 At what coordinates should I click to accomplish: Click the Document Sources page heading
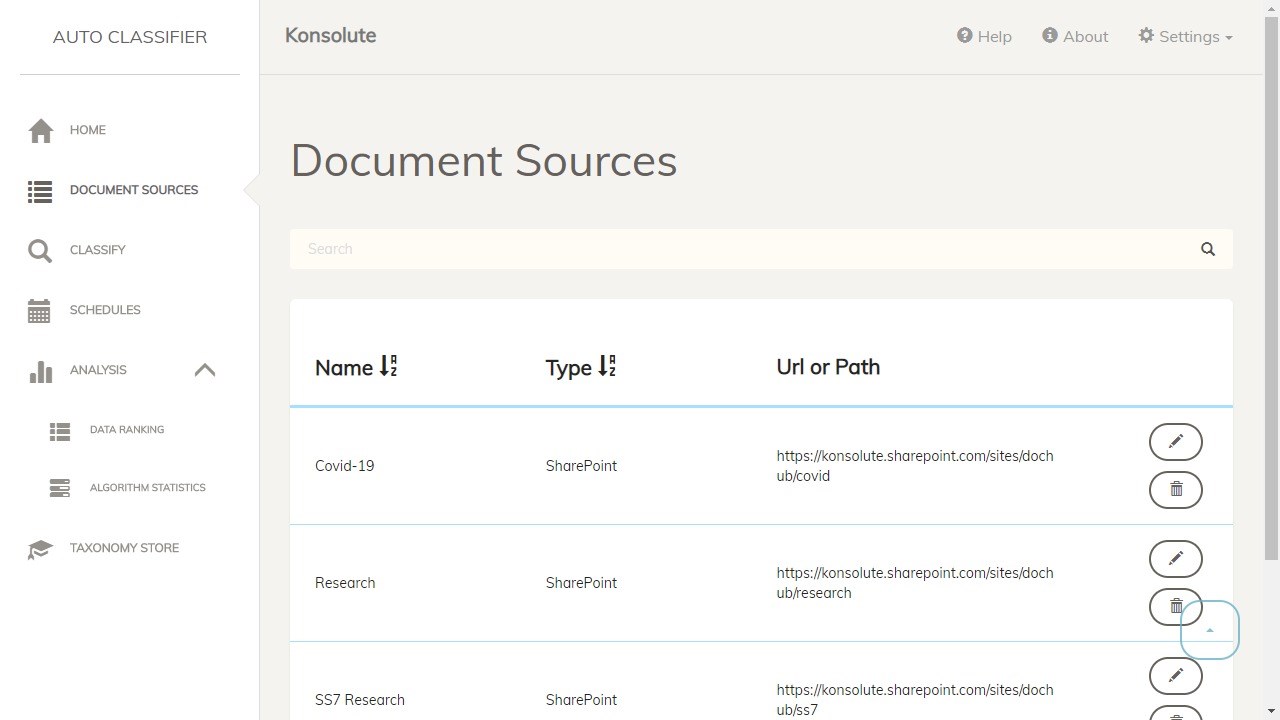pos(484,161)
